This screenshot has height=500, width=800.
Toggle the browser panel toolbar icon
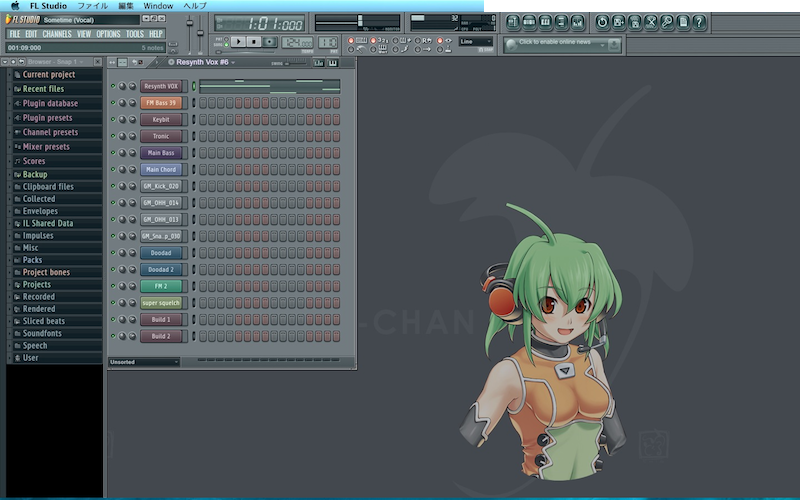coord(561,22)
